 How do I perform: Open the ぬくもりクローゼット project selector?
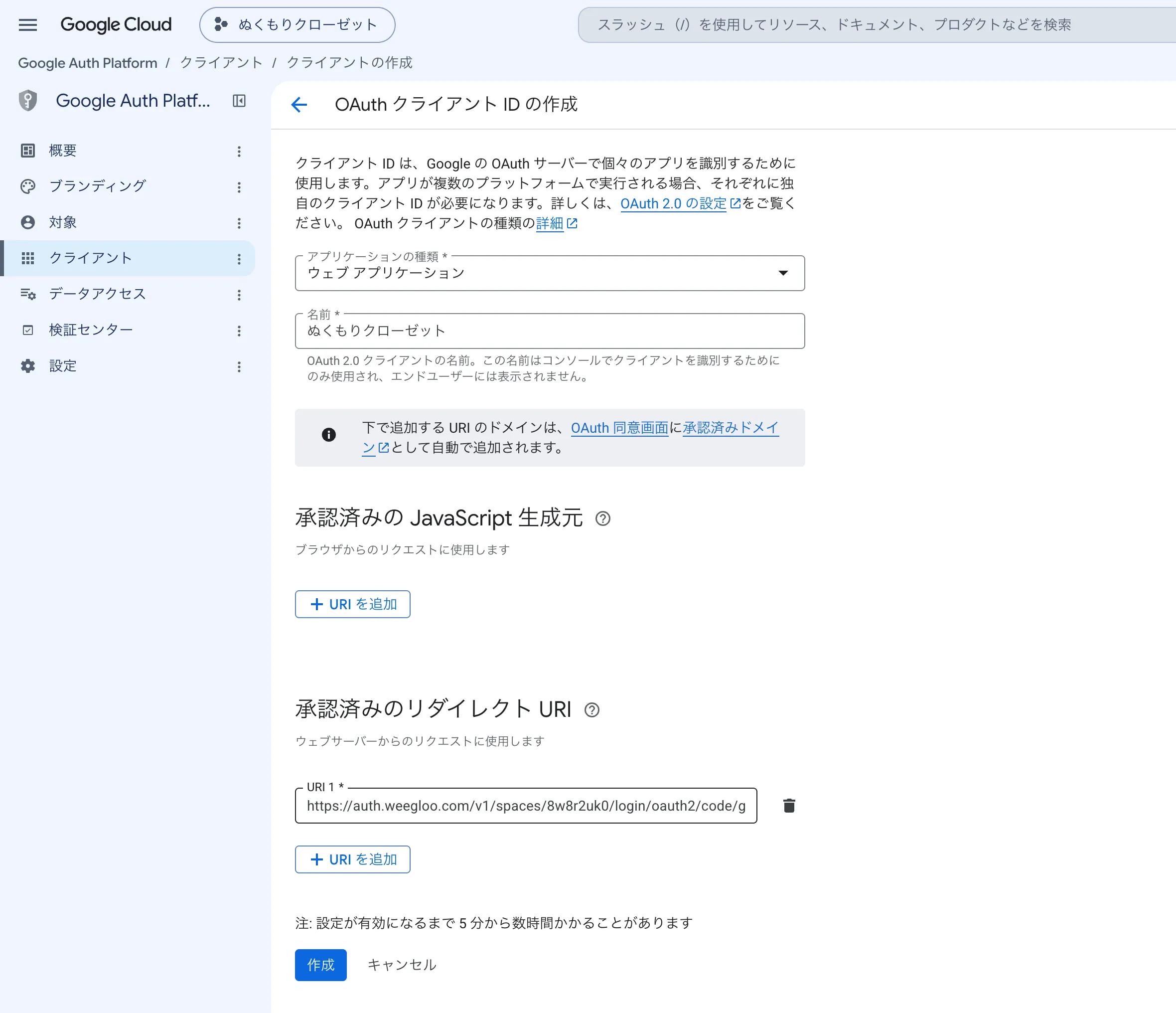point(297,25)
